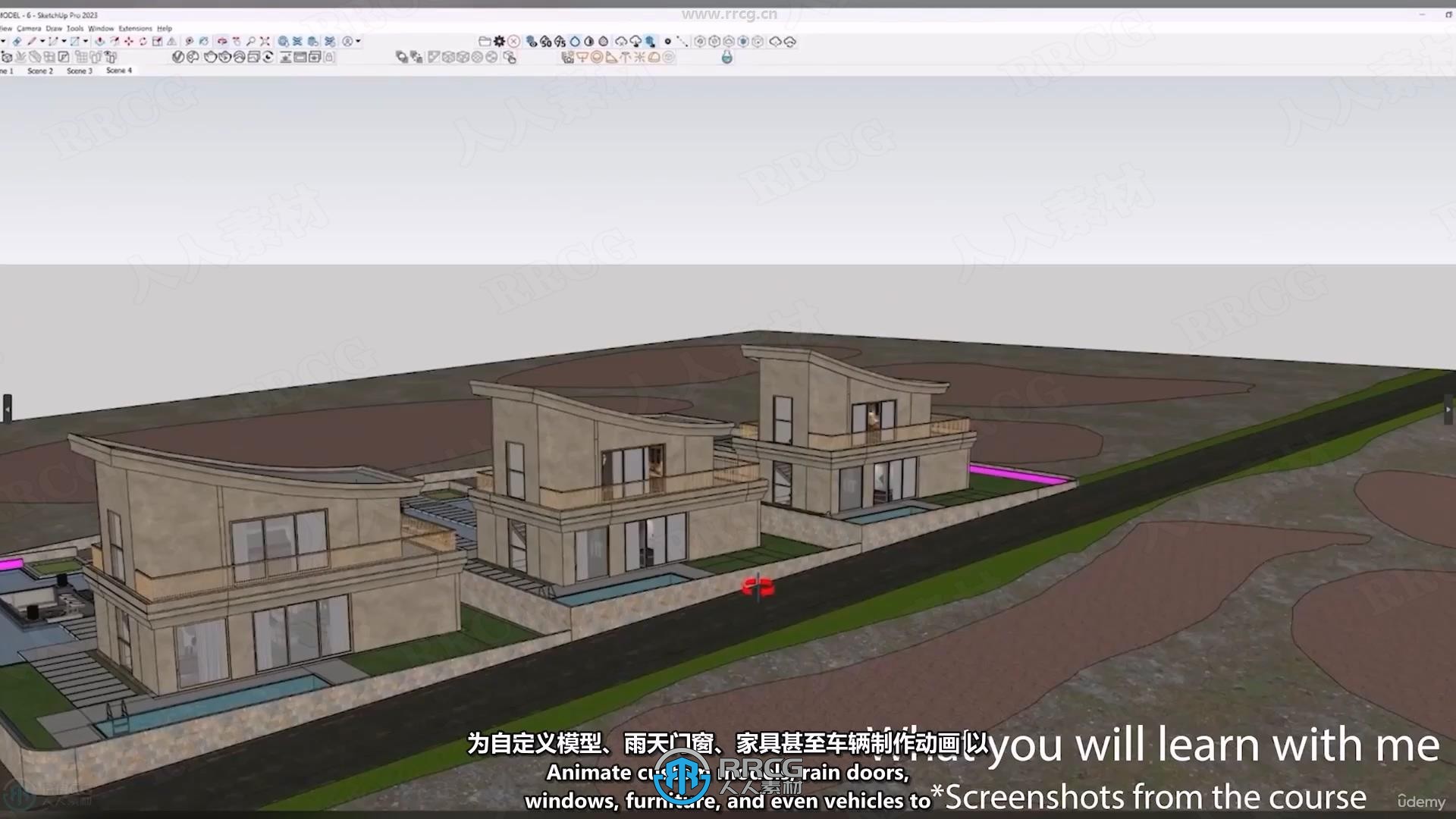Screen dimensions: 1456x819
Task: Click the Zoom Extents icon
Action: click(265, 41)
